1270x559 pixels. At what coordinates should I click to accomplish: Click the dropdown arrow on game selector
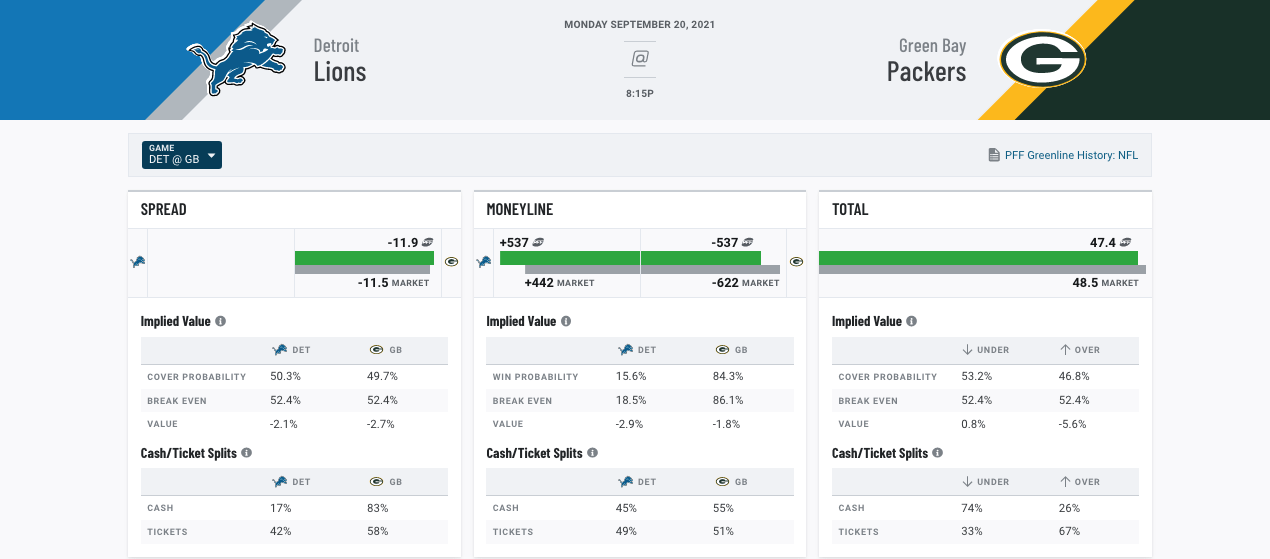211,155
